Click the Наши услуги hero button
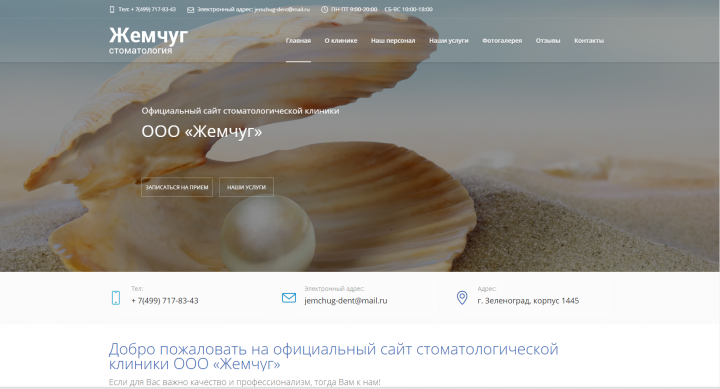The image size is (720, 389). [x=246, y=187]
